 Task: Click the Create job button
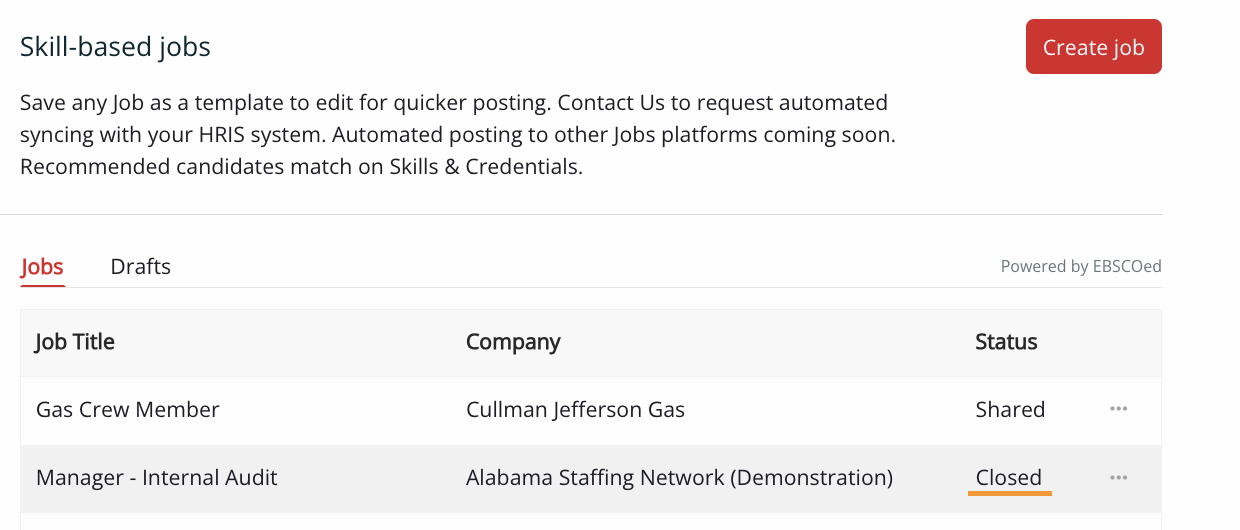[x=1093, y=47]
